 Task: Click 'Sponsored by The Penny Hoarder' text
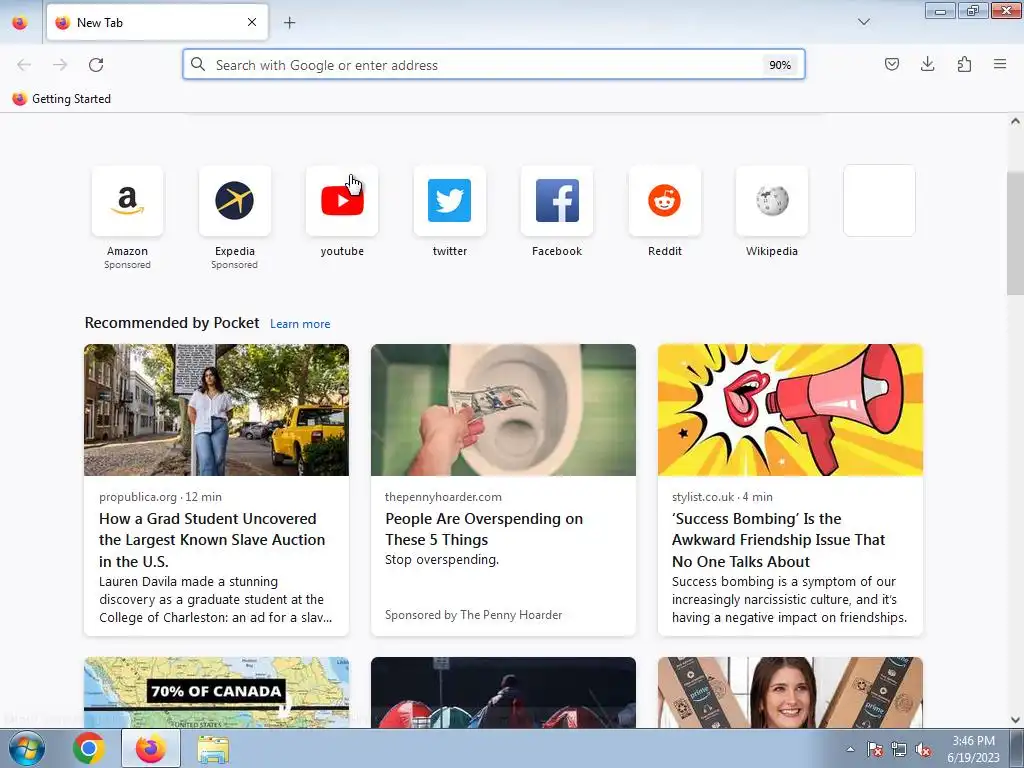coord(473,615)
